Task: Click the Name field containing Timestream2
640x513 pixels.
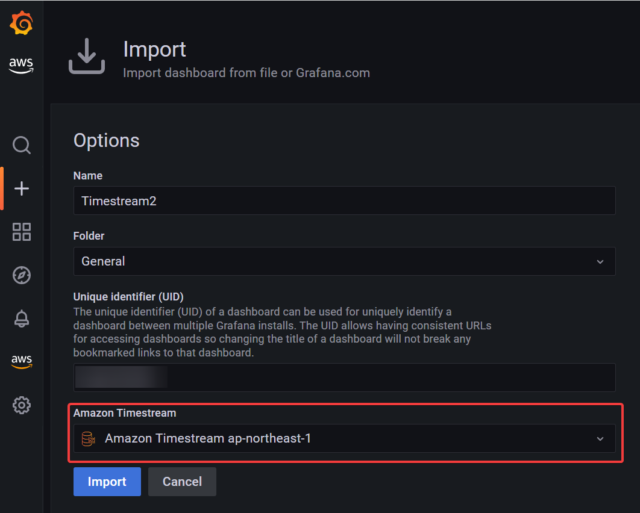Action: (343, 200)
